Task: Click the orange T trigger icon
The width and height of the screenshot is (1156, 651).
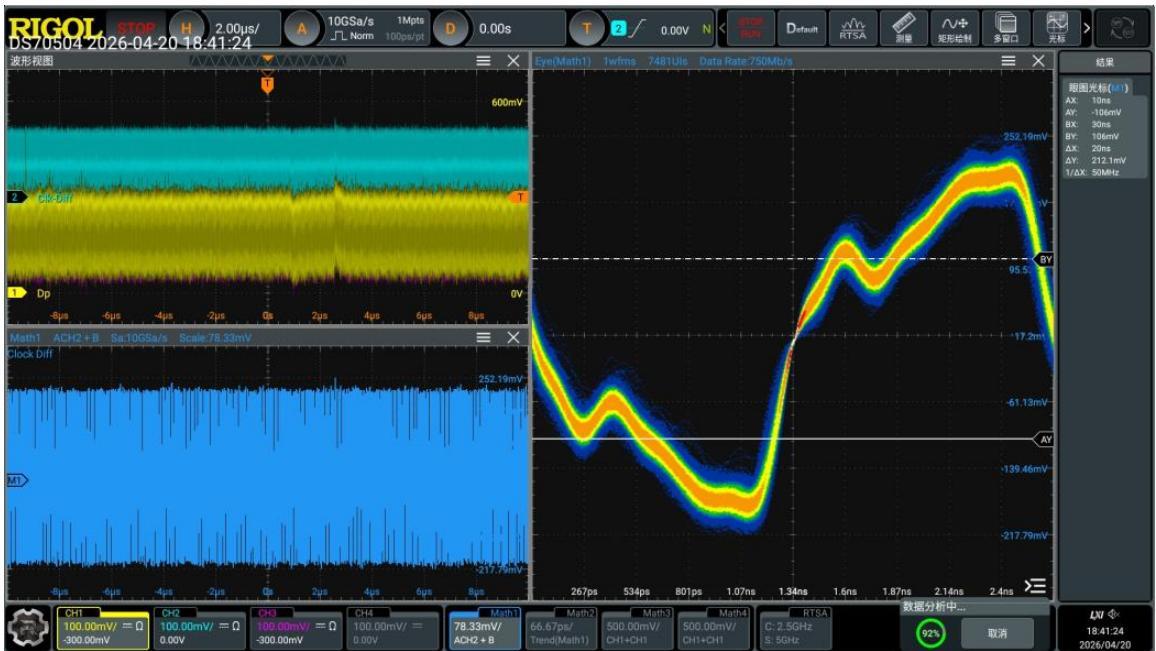Action: click(x=586, y=29)
